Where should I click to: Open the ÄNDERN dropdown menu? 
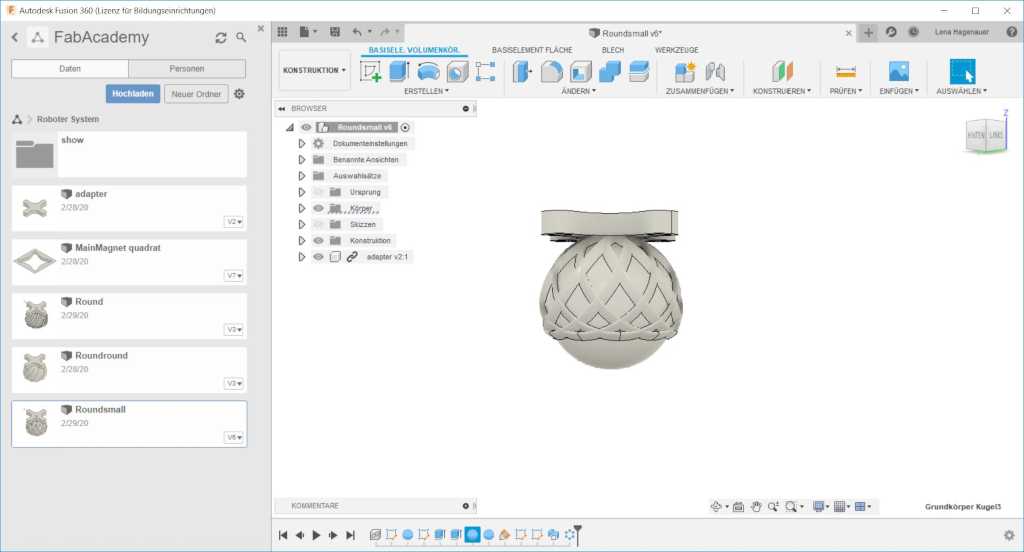579,91
